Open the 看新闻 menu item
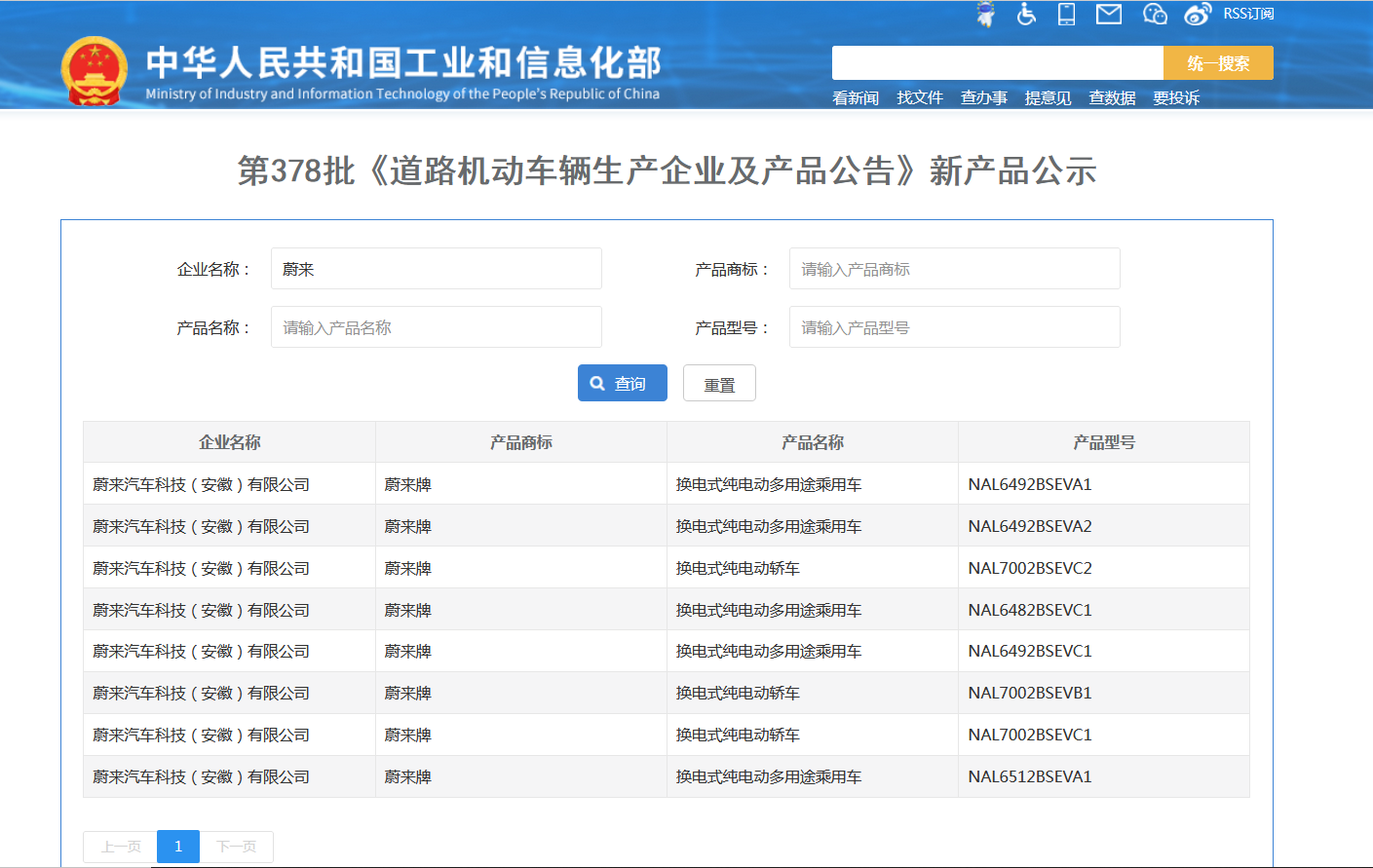The image size is (1373, 868). pos(856,97)
